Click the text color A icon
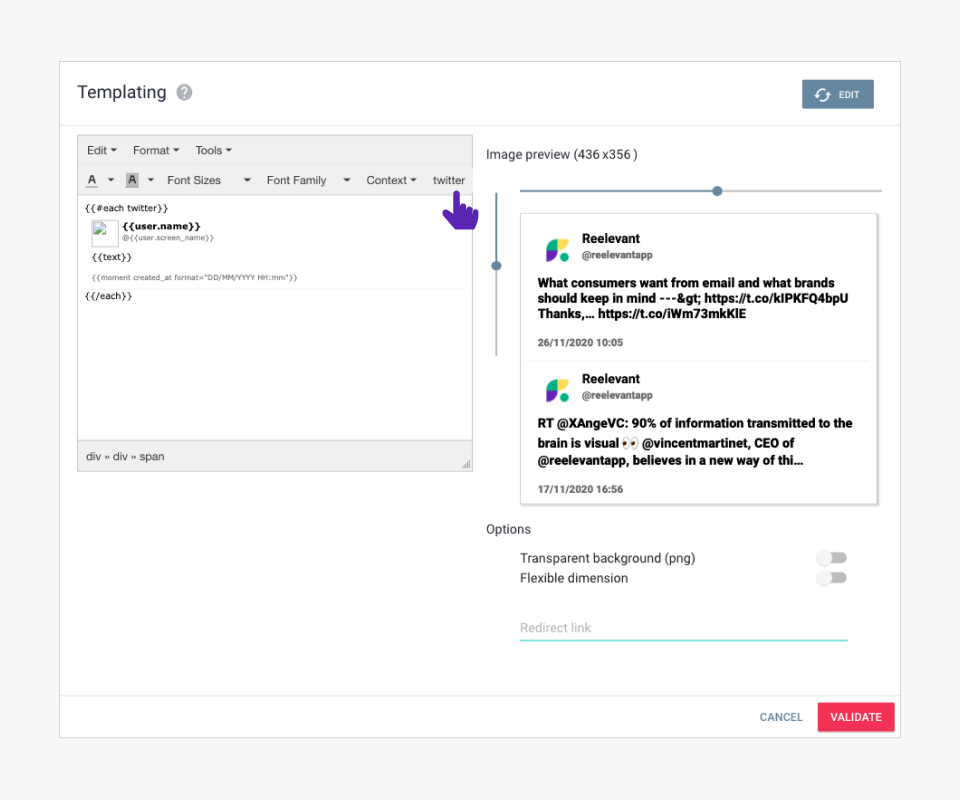960x800 pixels. (92, 180)
